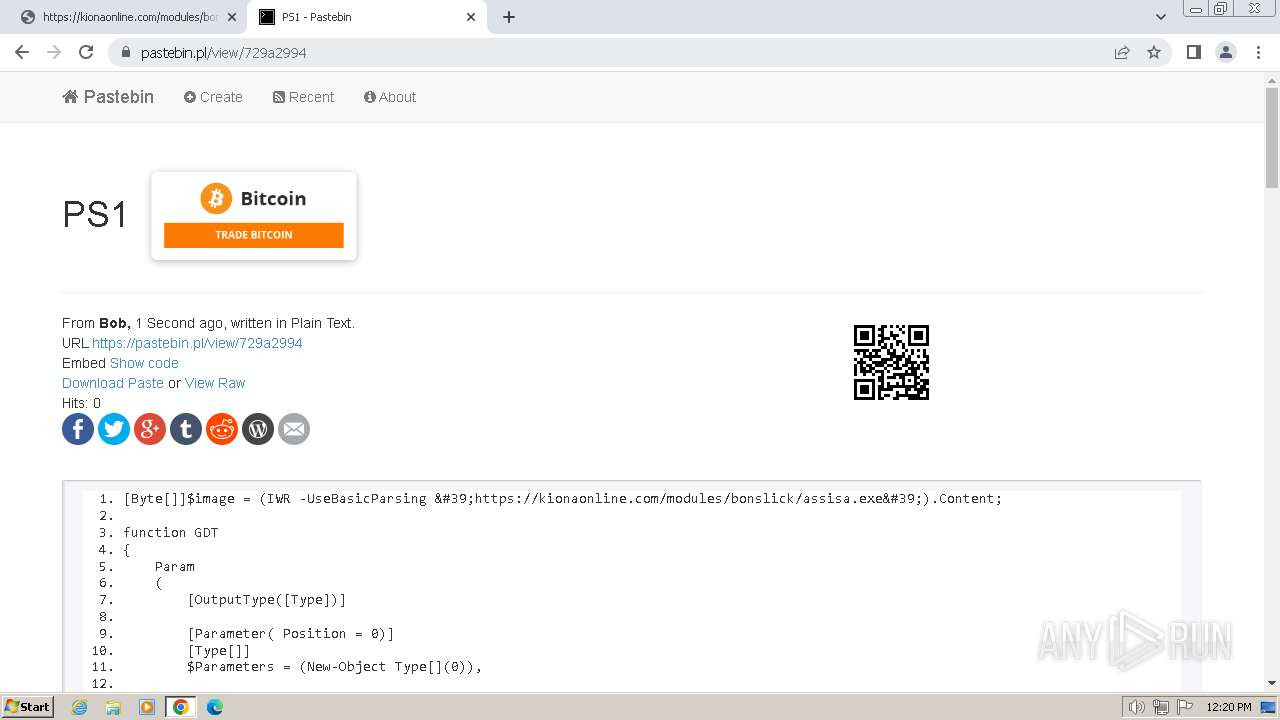Open media player from taskbar
Viewport: 1280px width, 720px height.
[x=147, y=707]
